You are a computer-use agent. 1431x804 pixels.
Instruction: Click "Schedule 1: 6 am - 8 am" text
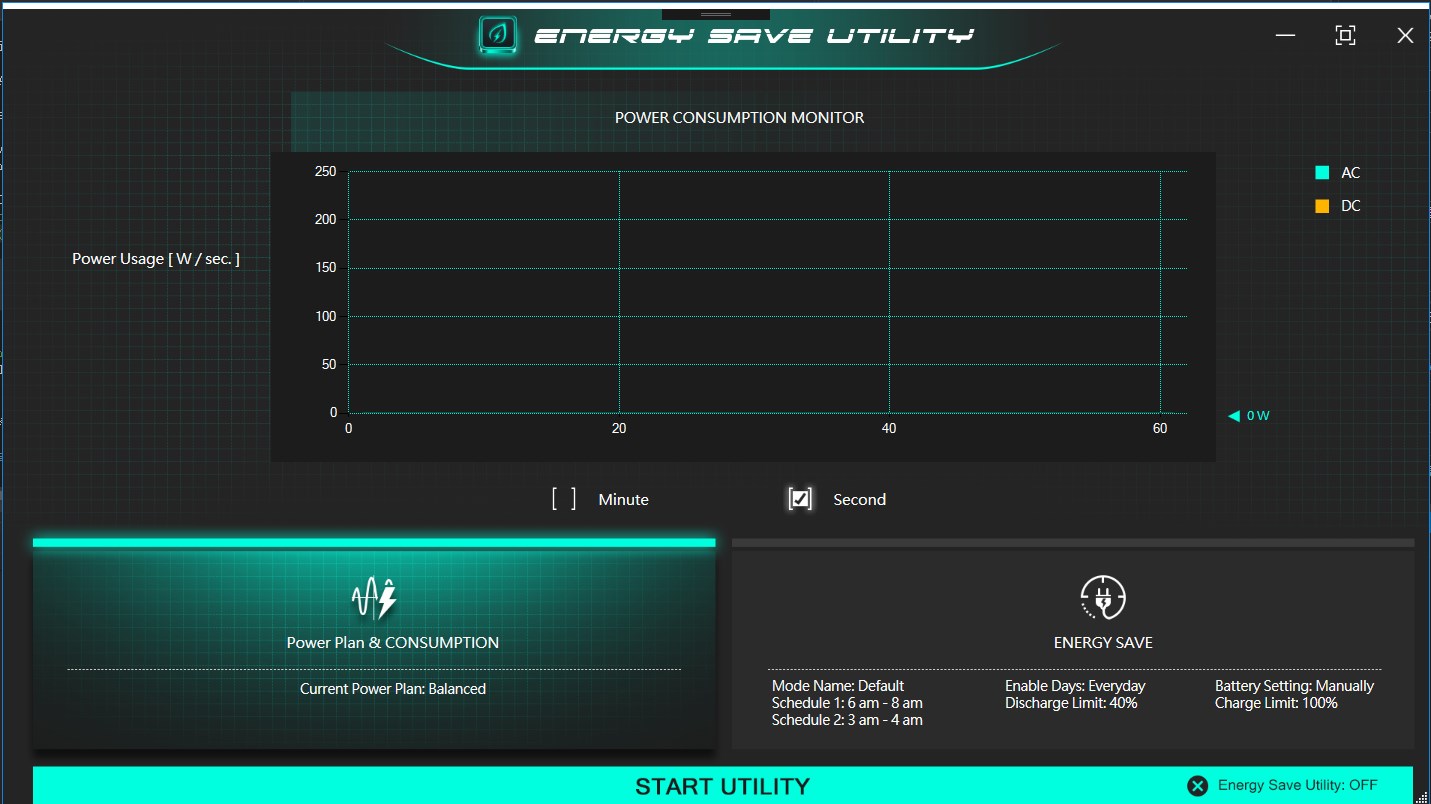pos(847,703)
